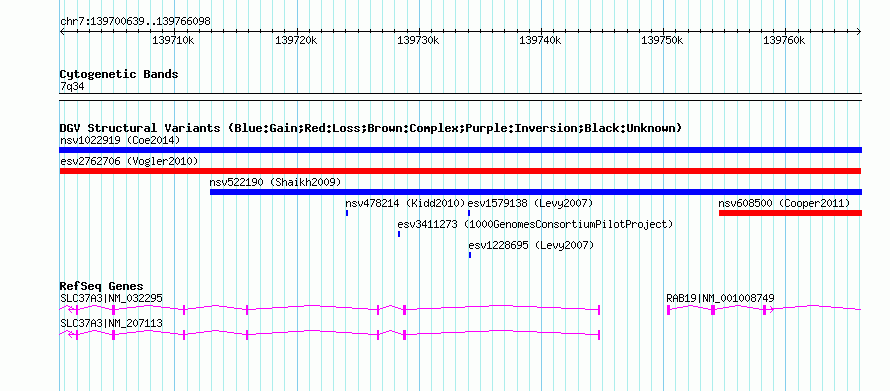Select the esv1579138 (Levy2007) variant marker
Viewport: 890px width, 391px height.
click(469, 213)
